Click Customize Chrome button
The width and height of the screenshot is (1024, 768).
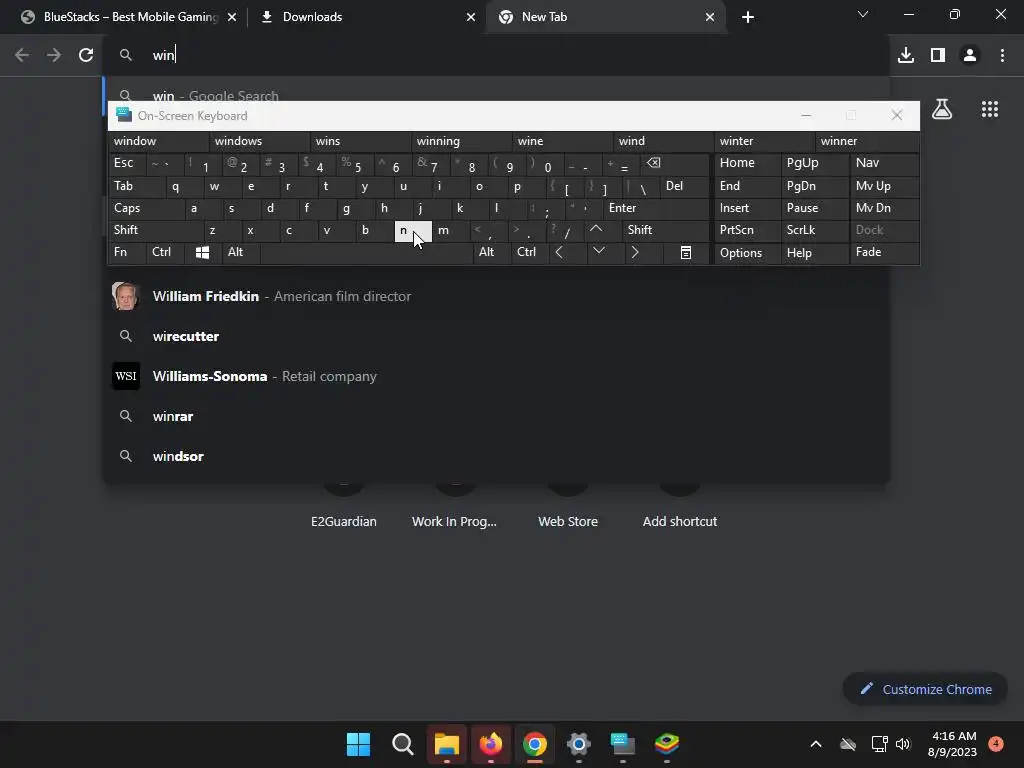(x=925, y=689)
